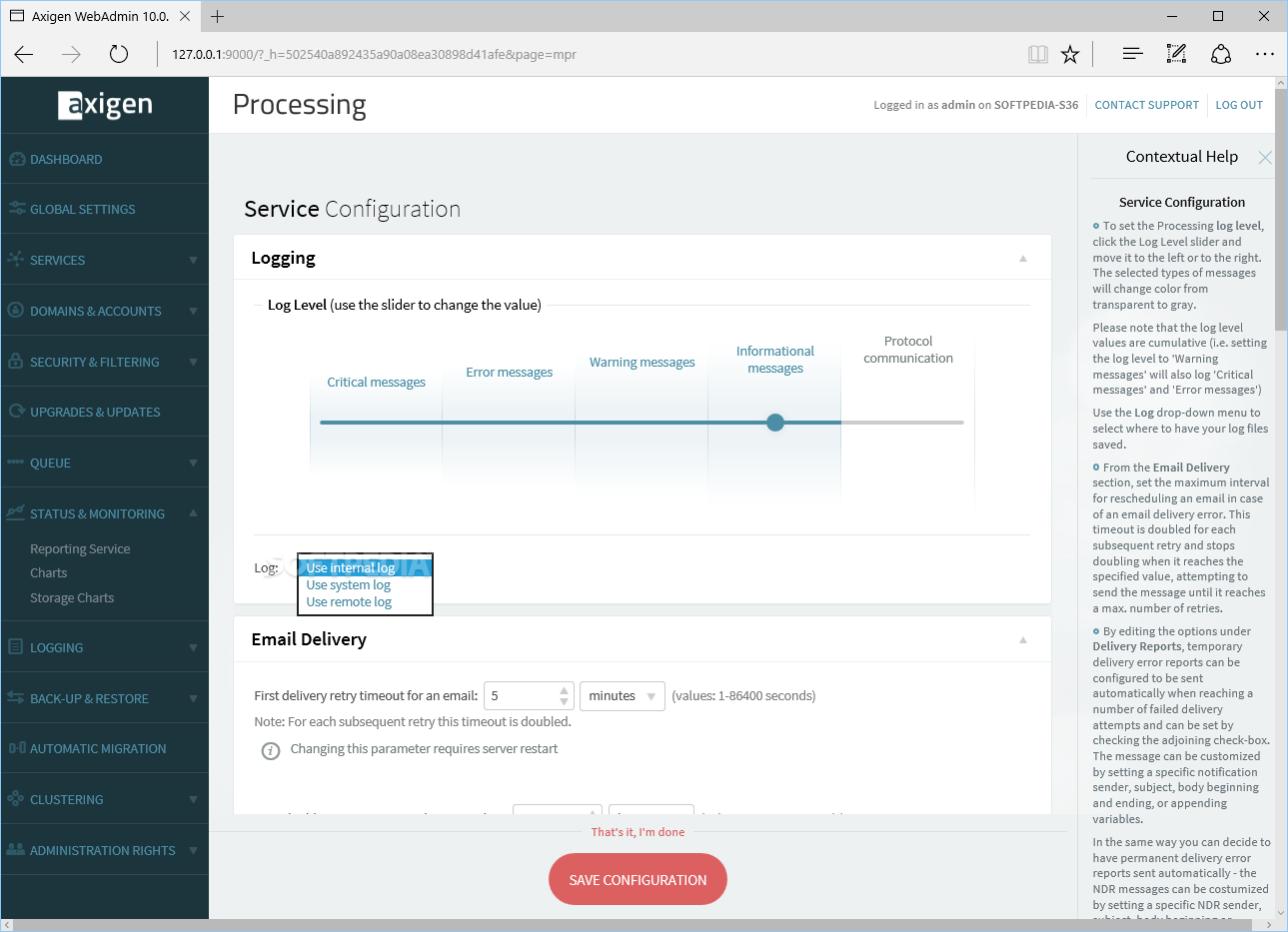The image size is (1288, 932).
Task: Expand the Domains & Accounts menu arrow
Action: pyautogui.click(x=193, y=312)
